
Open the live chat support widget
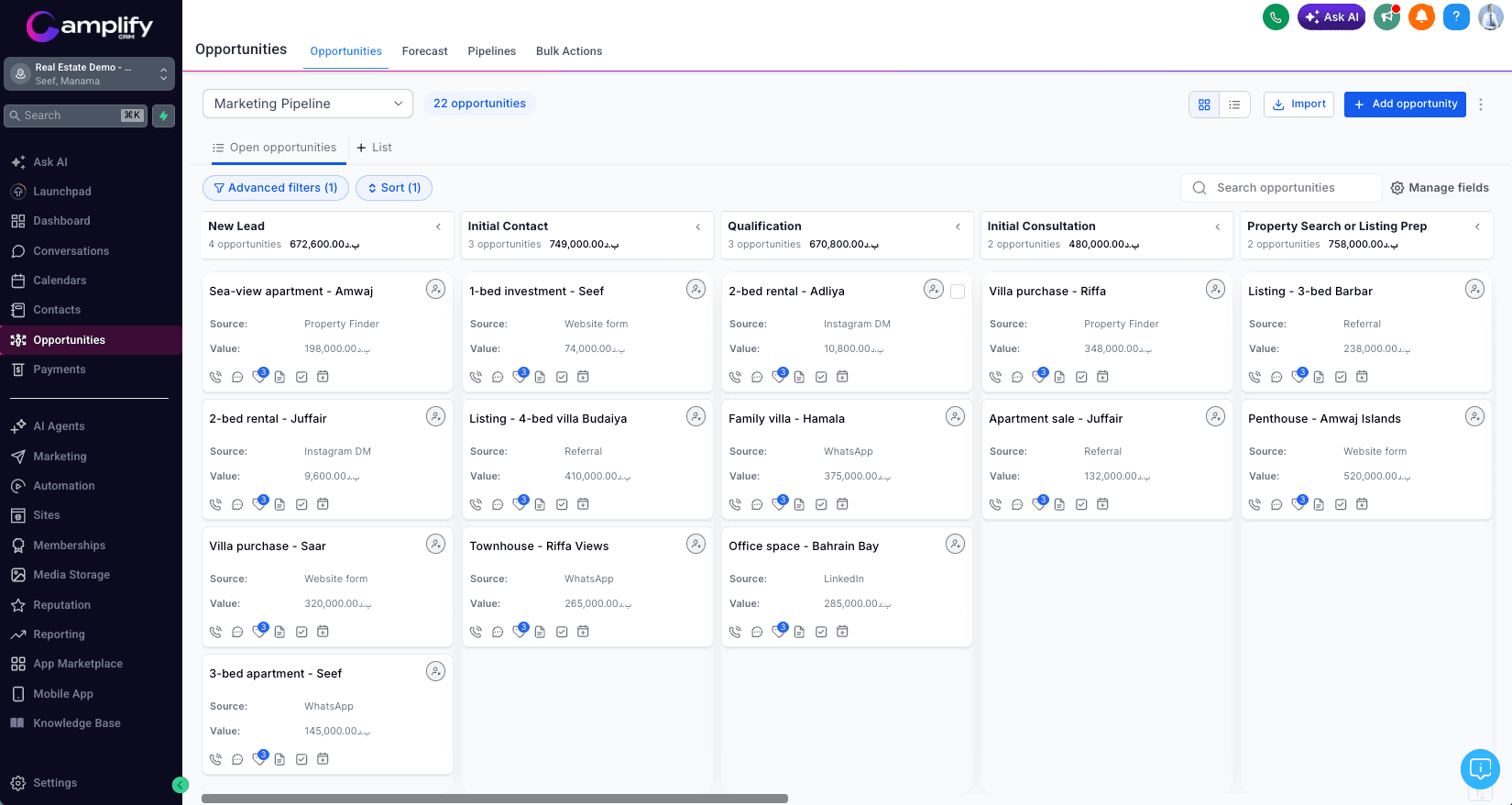tap(1480, 769)
